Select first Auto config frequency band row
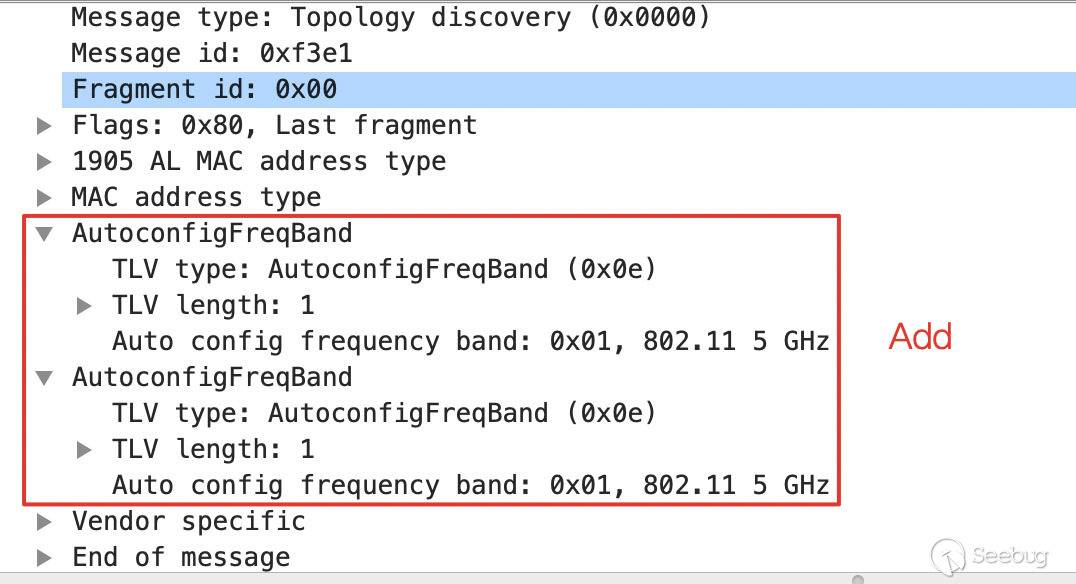 [470, 341]
